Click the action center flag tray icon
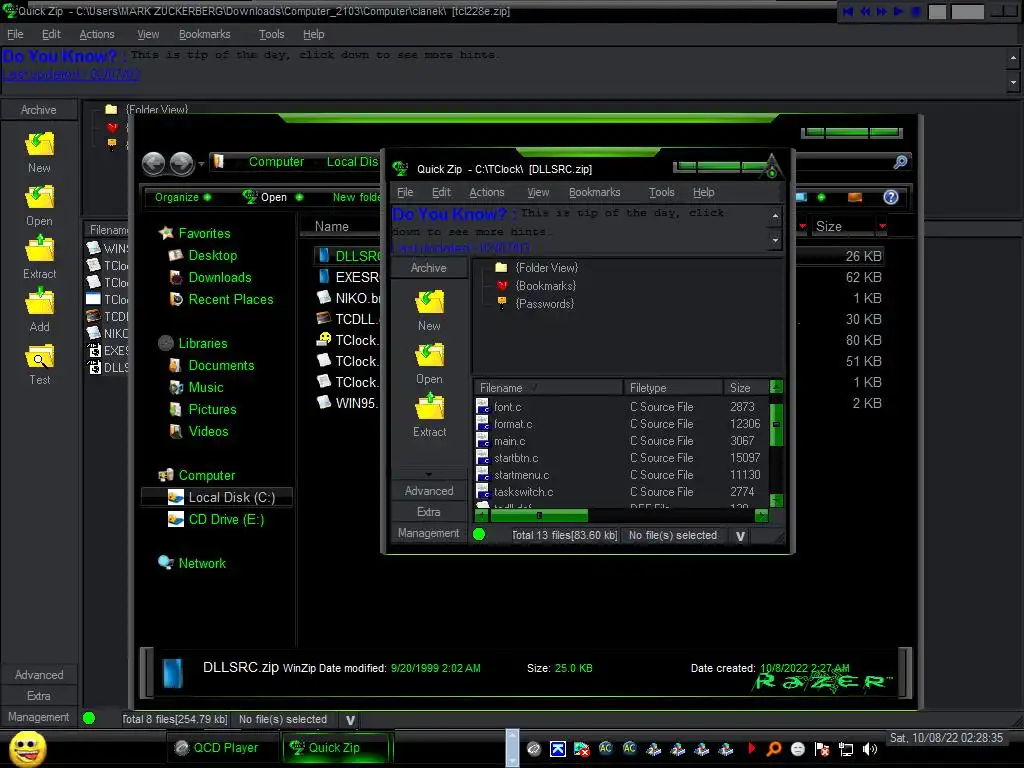 click(x=822, y=749)
